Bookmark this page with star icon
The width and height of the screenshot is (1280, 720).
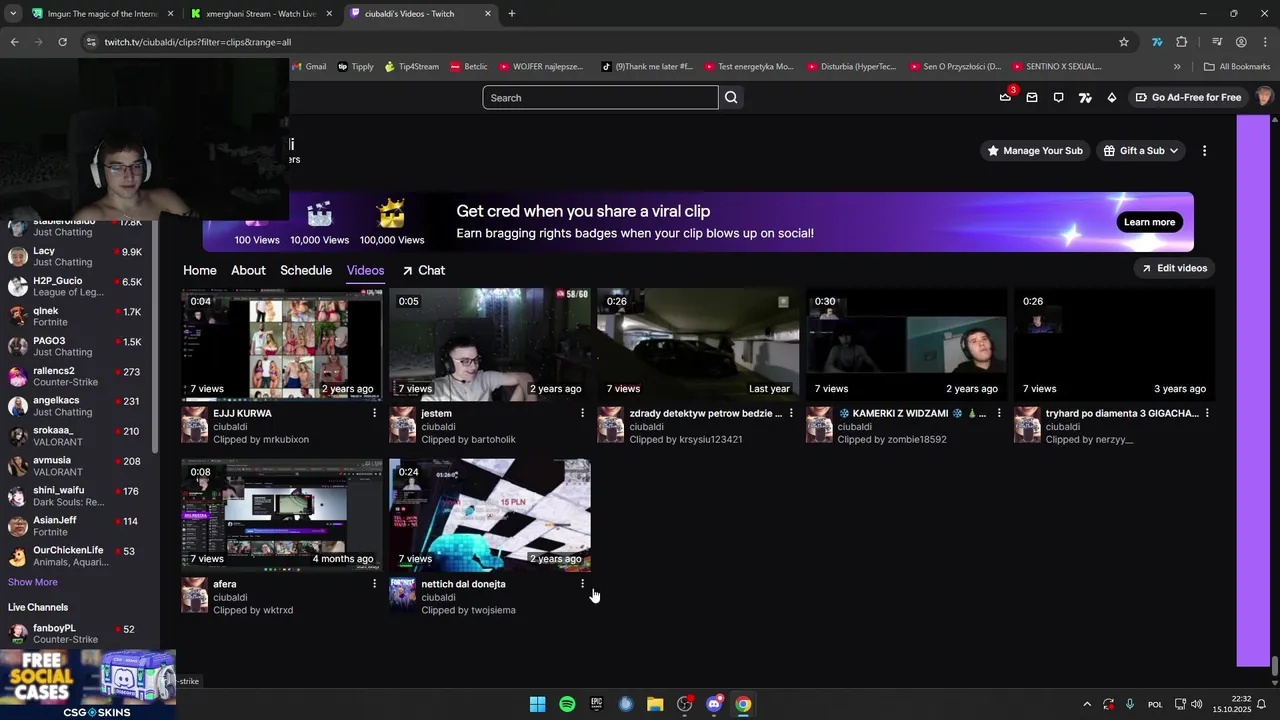coord(1124,42)
